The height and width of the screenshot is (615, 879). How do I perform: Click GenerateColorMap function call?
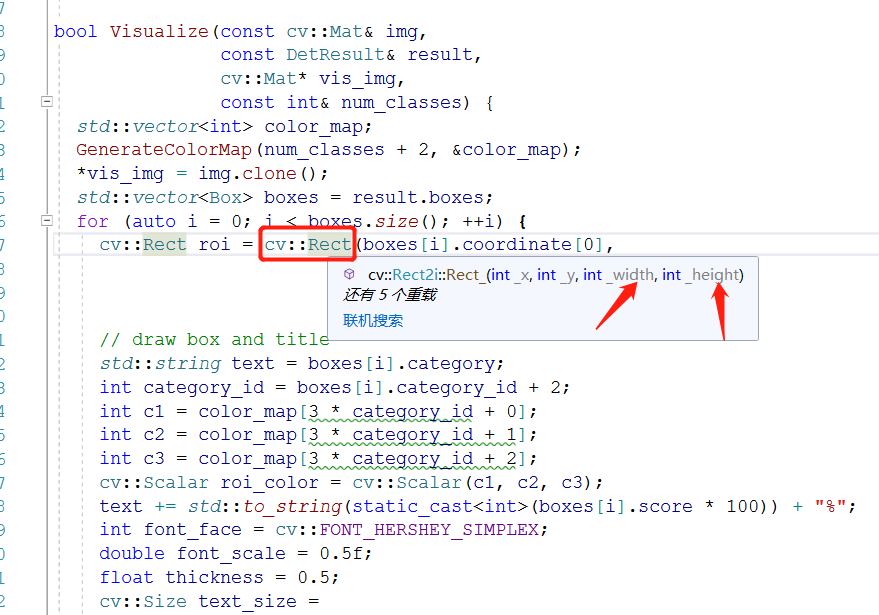pyautogui.click(x=164, y=150)
